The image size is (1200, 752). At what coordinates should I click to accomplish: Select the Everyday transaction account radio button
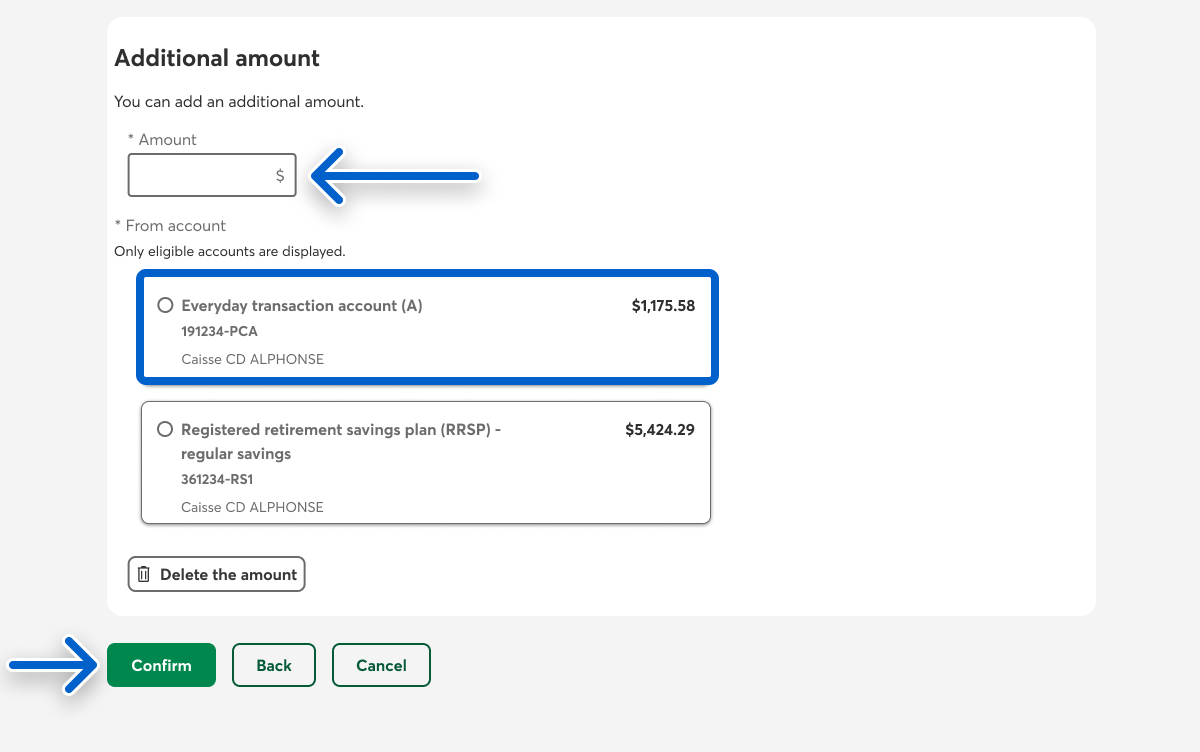click(166, 306)
